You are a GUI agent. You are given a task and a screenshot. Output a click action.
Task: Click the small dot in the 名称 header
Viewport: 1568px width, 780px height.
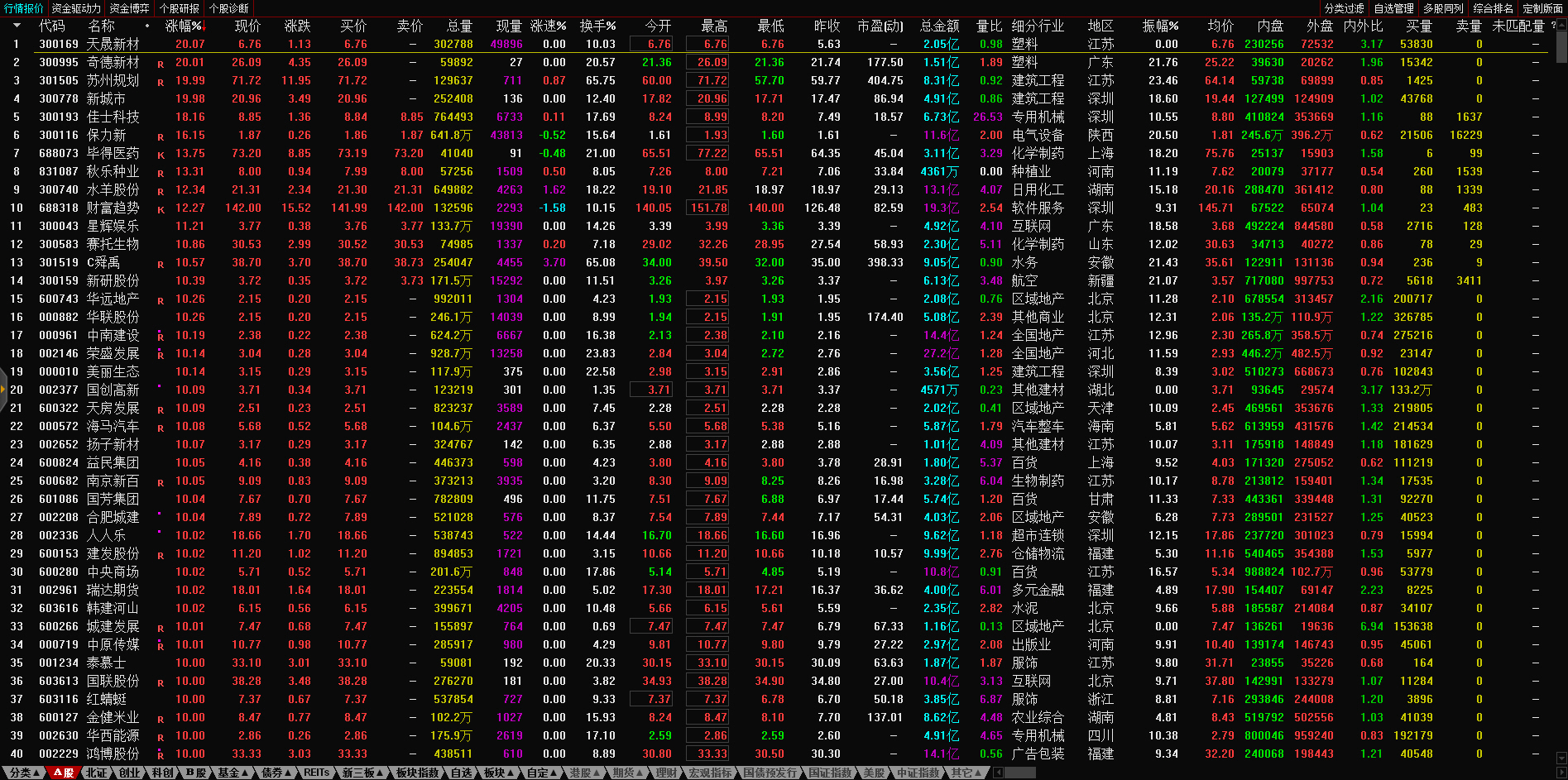point(147,26)
